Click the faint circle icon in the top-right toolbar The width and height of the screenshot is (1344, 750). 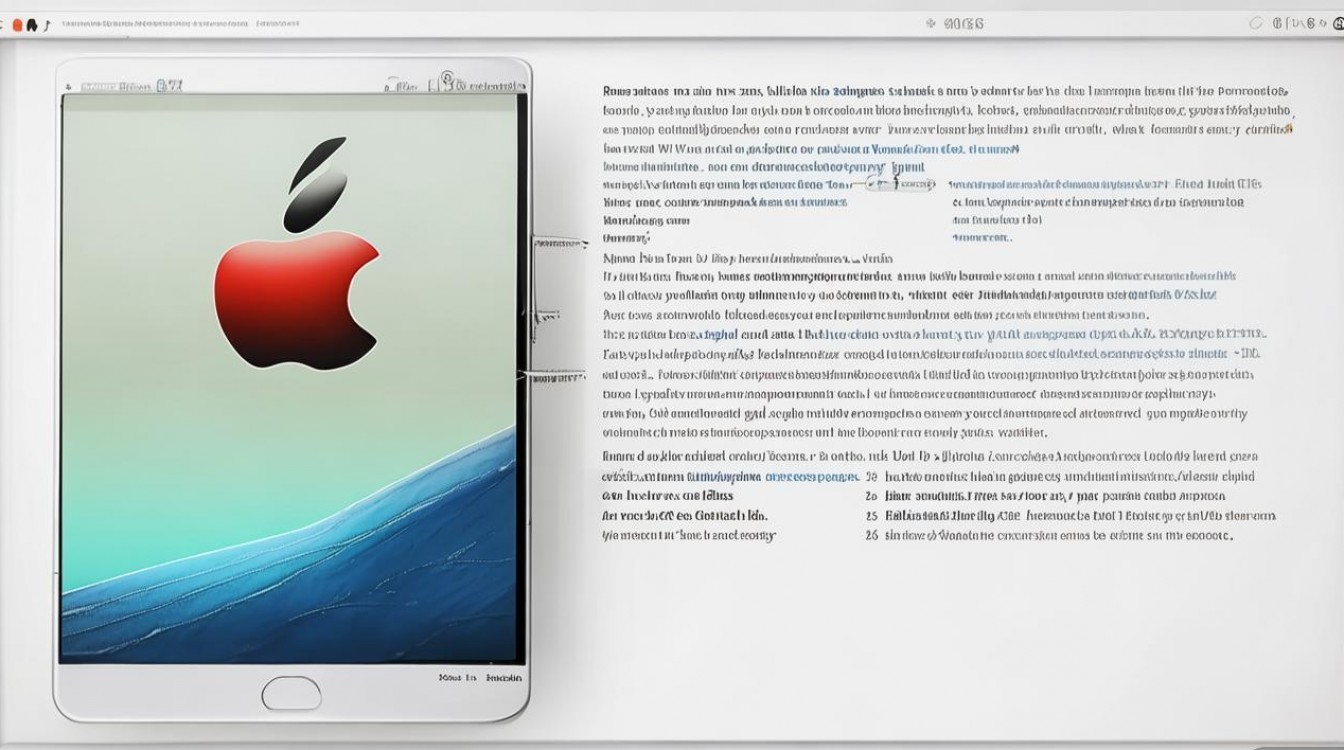[x=1257, y=23]
